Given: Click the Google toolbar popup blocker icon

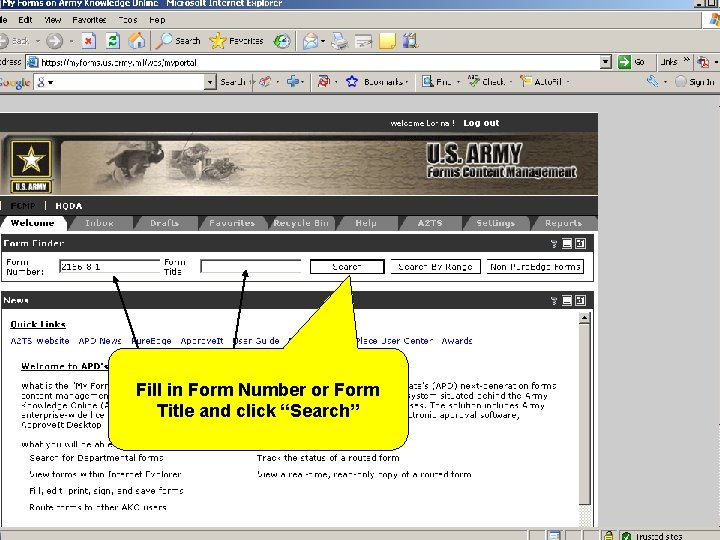Looking at the screenshot, I should coord(324,82).
